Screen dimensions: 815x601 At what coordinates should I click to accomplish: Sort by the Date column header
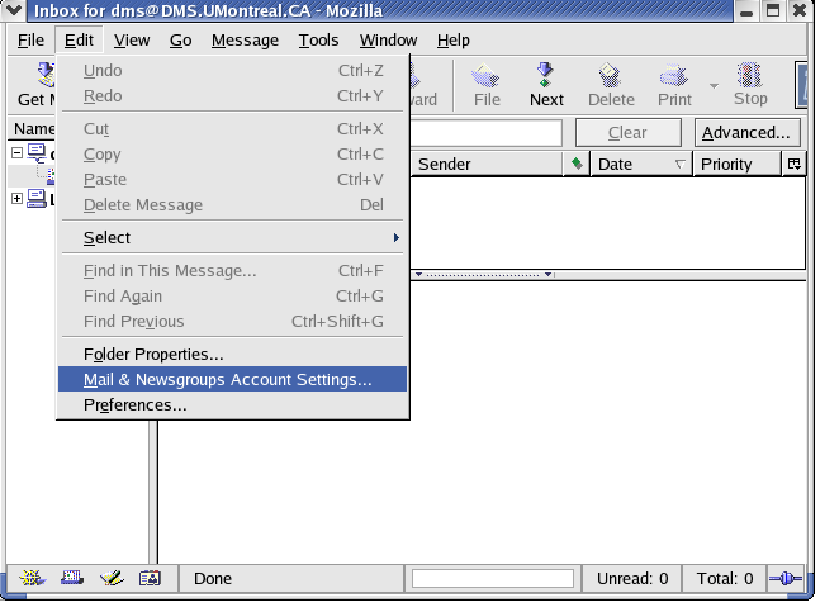coord(641,164)
